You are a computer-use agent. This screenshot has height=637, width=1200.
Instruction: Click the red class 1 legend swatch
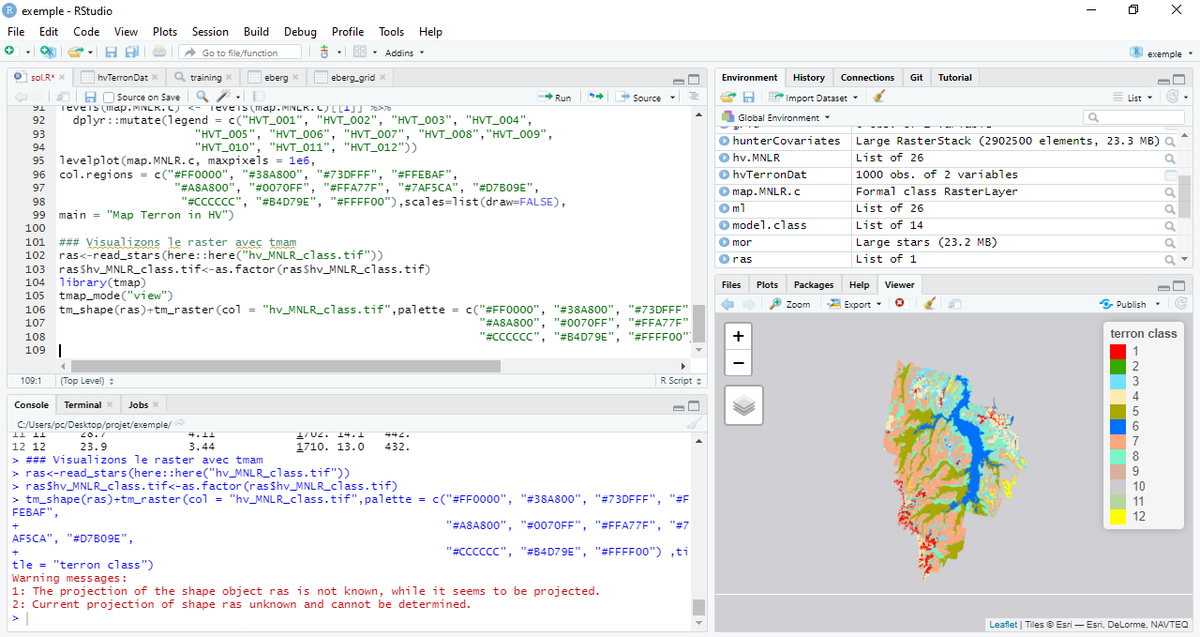click(1118, 351)
